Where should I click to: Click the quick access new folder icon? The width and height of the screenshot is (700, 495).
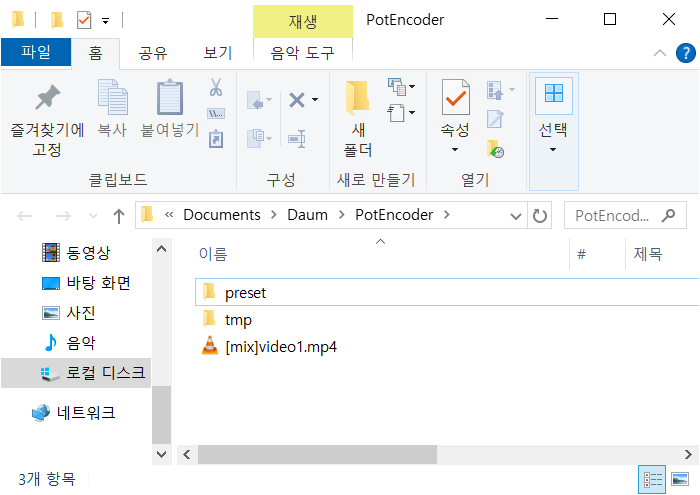click(57, 20)
